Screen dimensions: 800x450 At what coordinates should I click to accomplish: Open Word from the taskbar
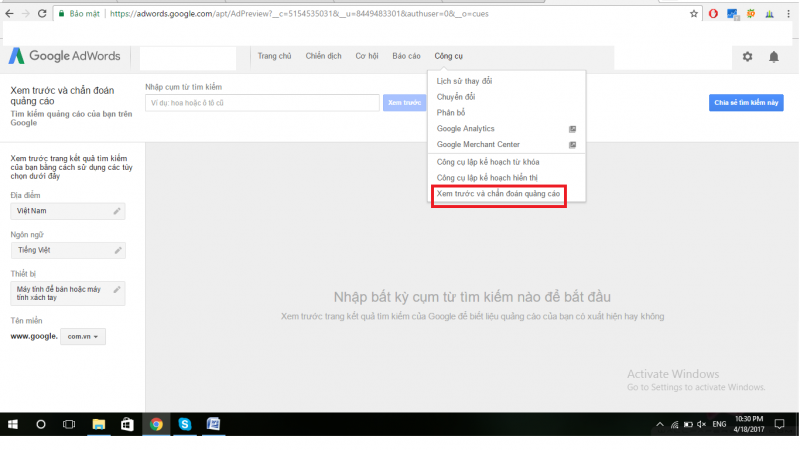[213, 424]
